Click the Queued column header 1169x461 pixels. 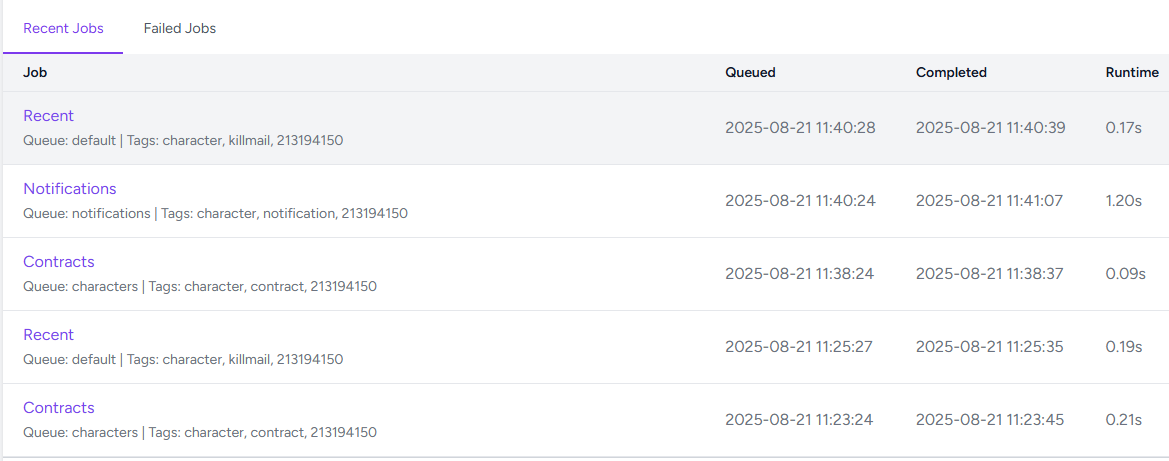(750, 73)
